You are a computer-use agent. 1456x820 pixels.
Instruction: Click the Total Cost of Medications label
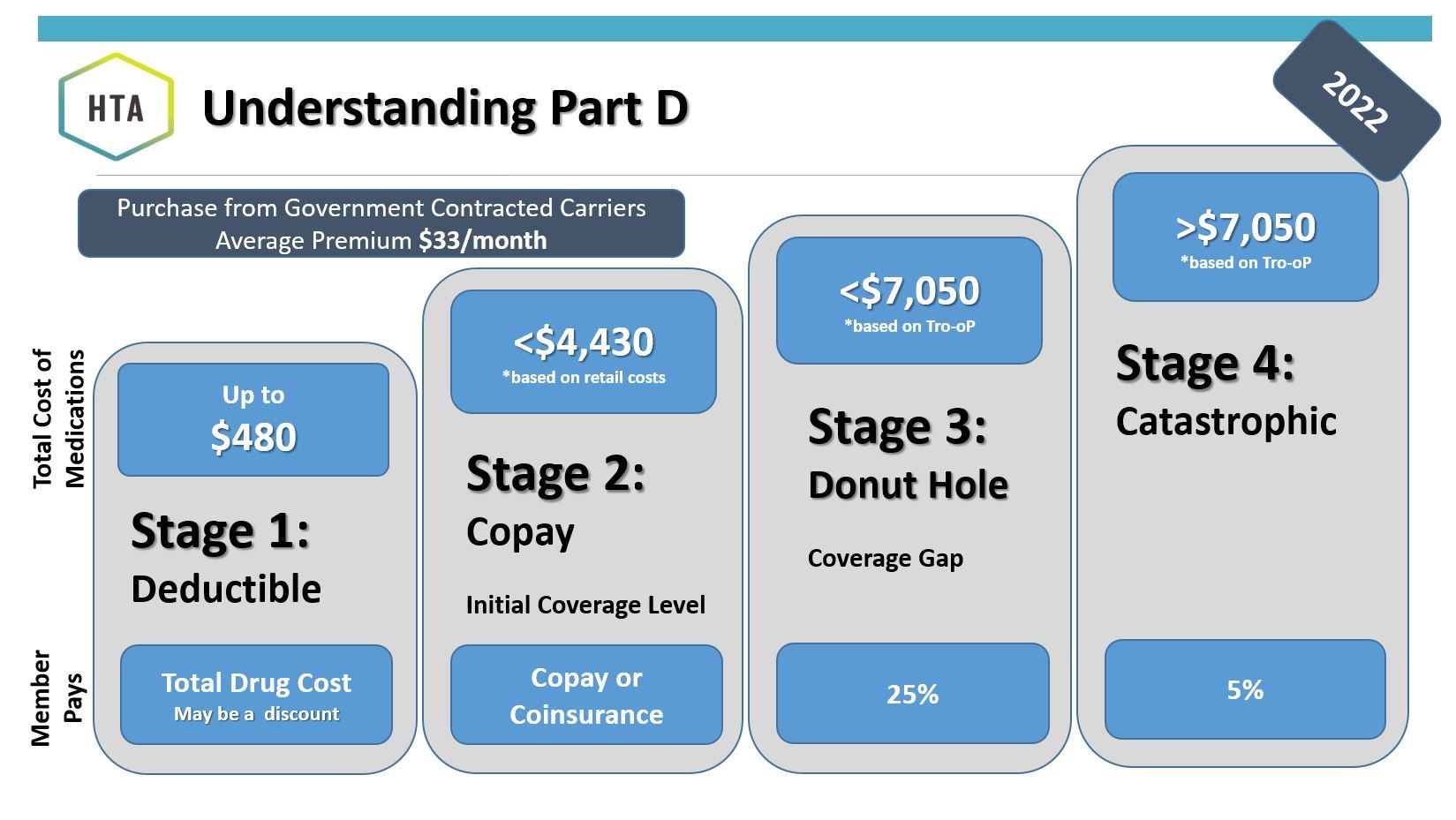pyautogui.click(x=58, y=418)
